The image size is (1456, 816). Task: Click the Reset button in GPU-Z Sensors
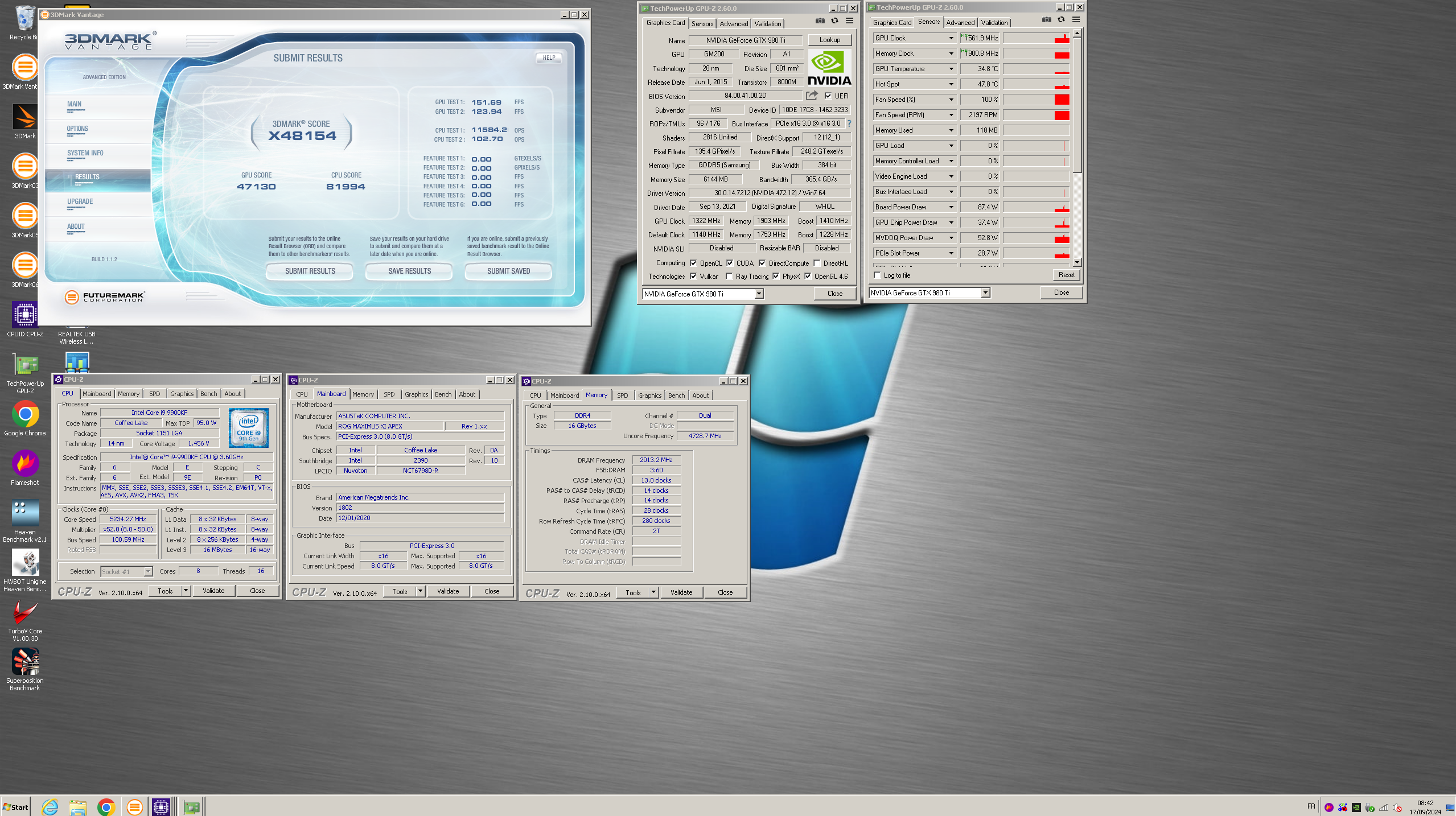[x=1066, y=275]
